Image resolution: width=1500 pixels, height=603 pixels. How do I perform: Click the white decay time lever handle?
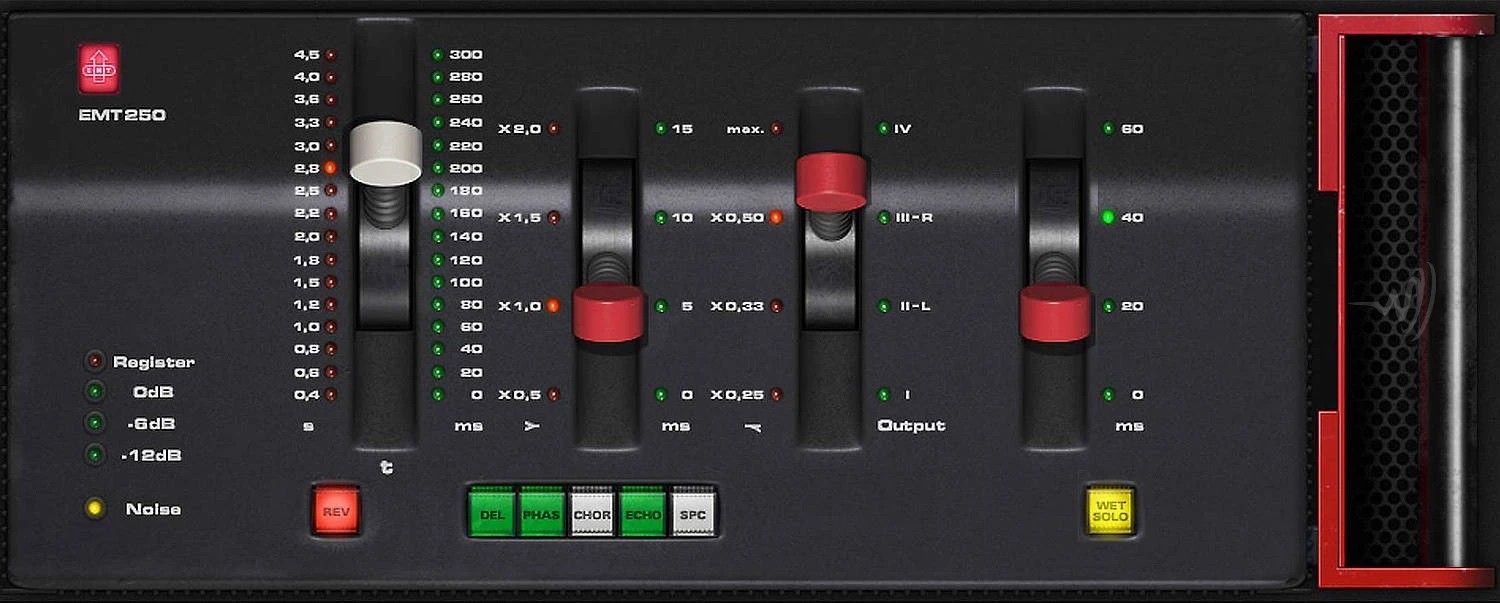[x=385, y=153]
